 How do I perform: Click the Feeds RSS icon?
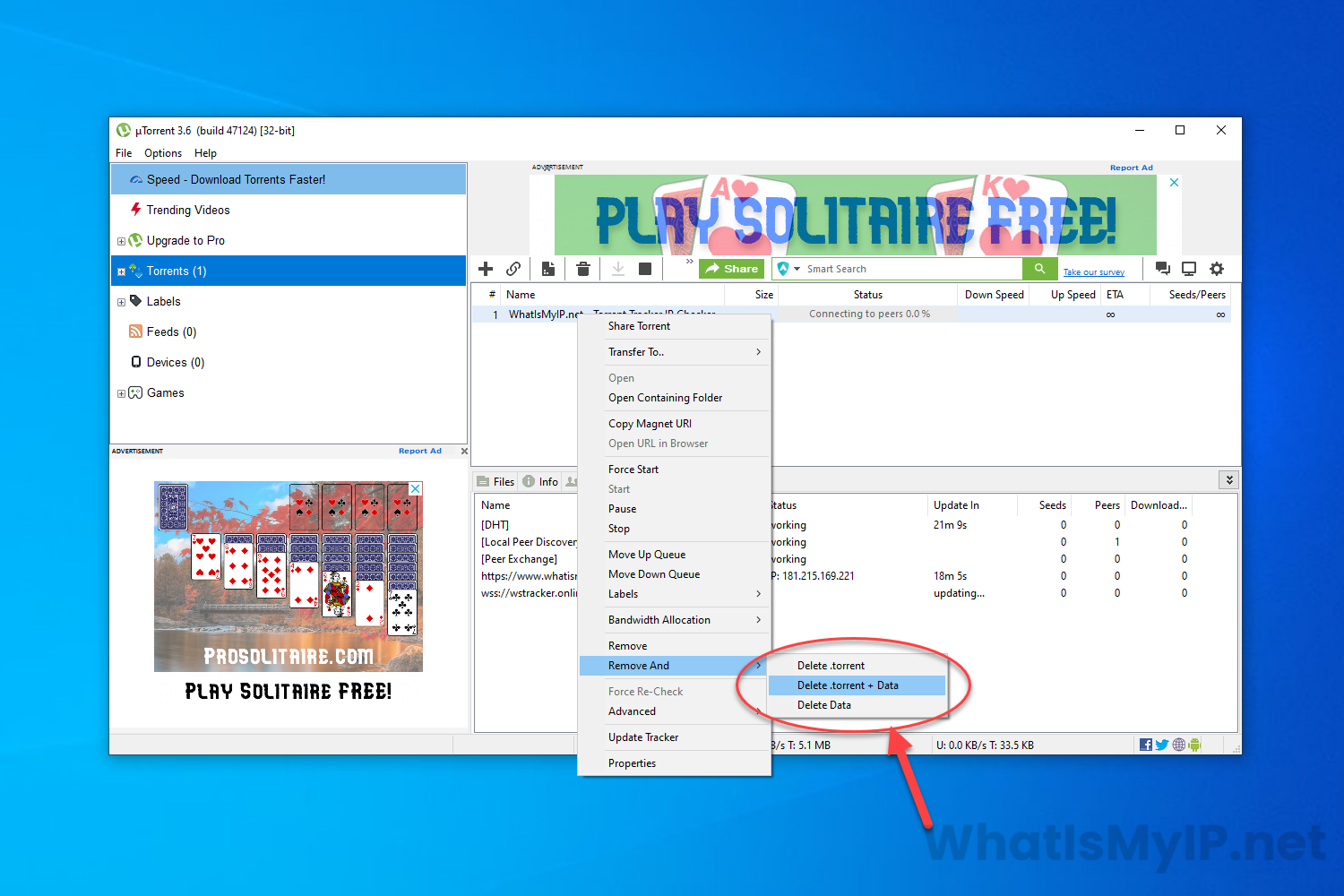coord(136,332)
